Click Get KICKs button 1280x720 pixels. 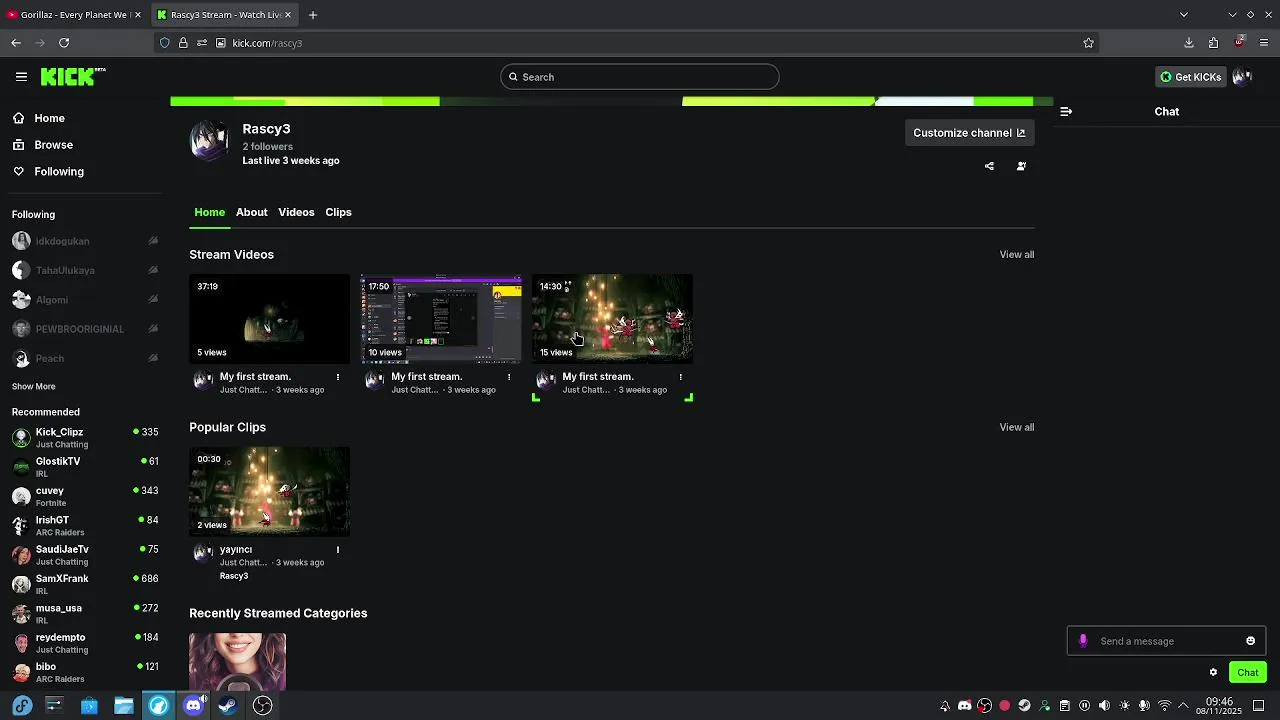(1190, 77)
